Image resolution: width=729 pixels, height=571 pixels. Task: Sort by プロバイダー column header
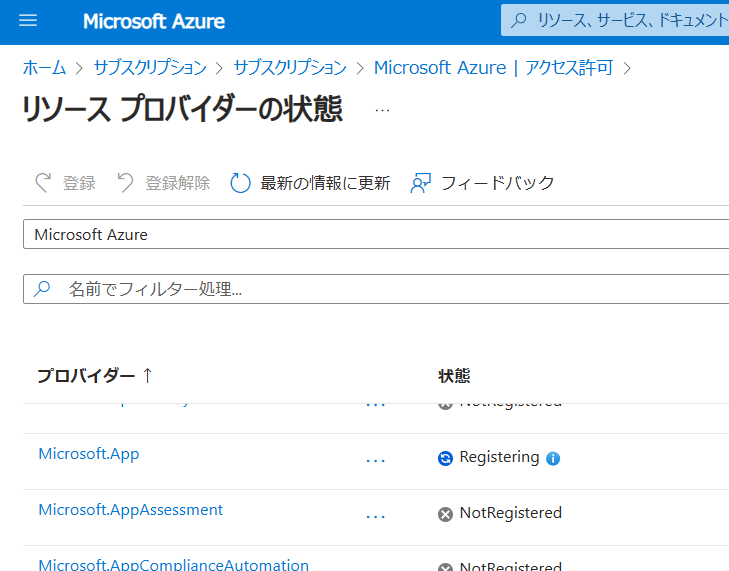pyautogui.click(x=86, y=375)
